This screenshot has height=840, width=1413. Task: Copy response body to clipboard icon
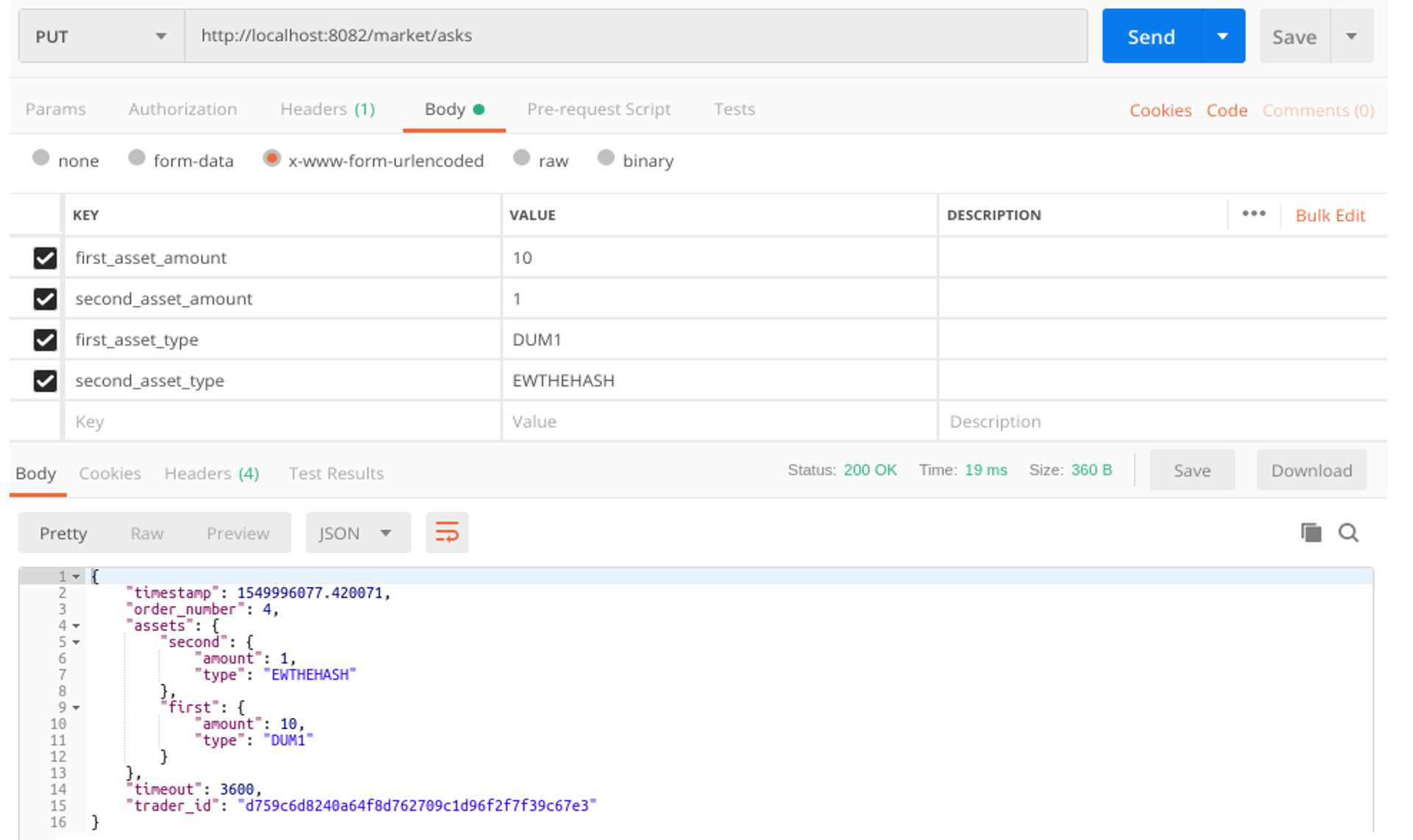pos(1311,533)
